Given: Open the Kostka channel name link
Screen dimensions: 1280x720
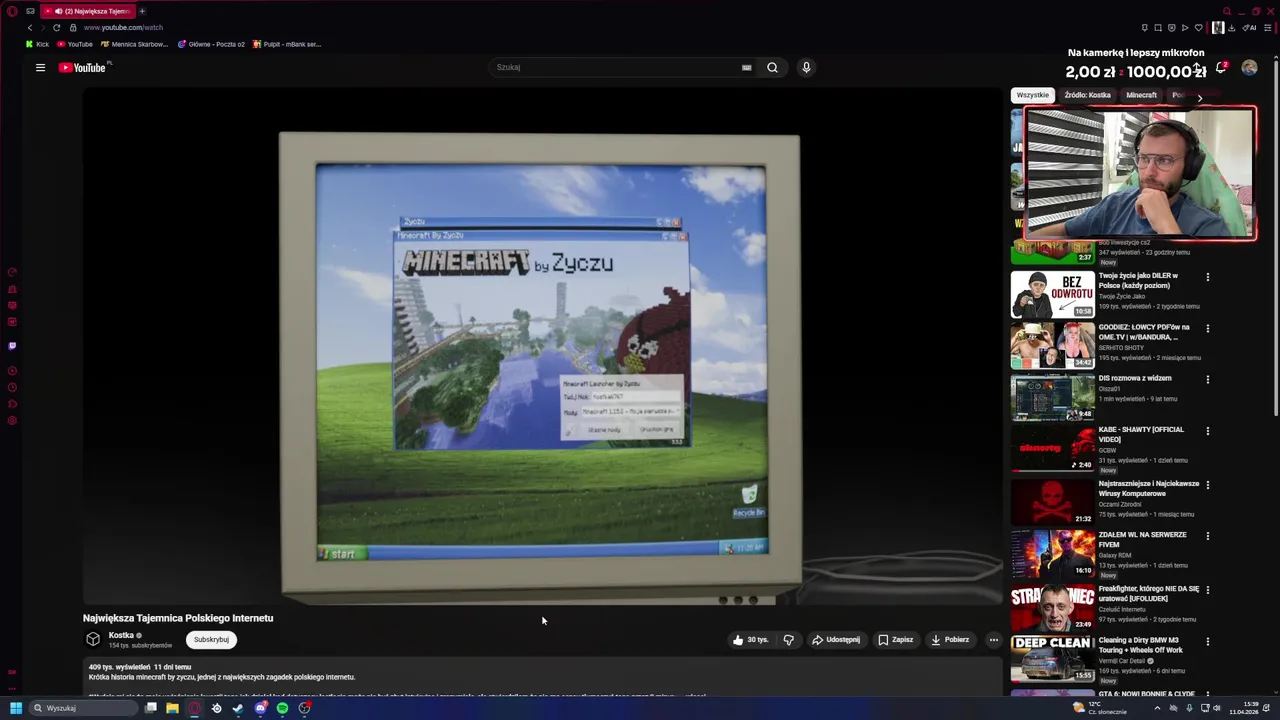Looking at the screenshot, I should tap(121, 635).
